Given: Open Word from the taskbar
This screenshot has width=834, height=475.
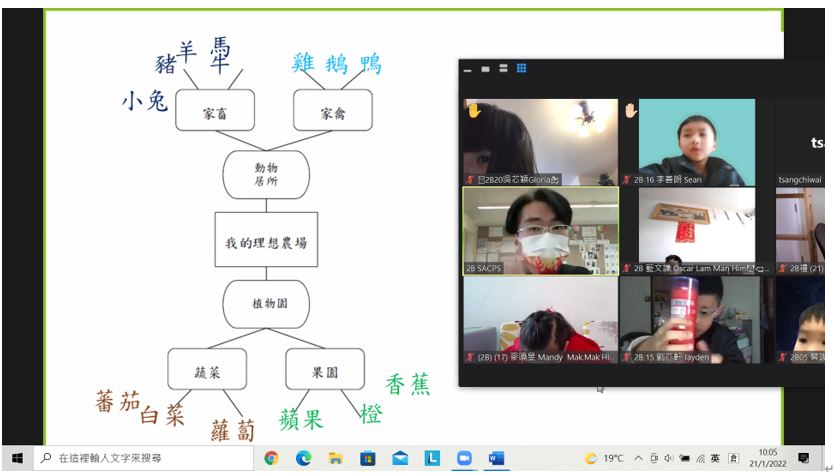Looking at the screenshot, I should click(x=496, y=458).
